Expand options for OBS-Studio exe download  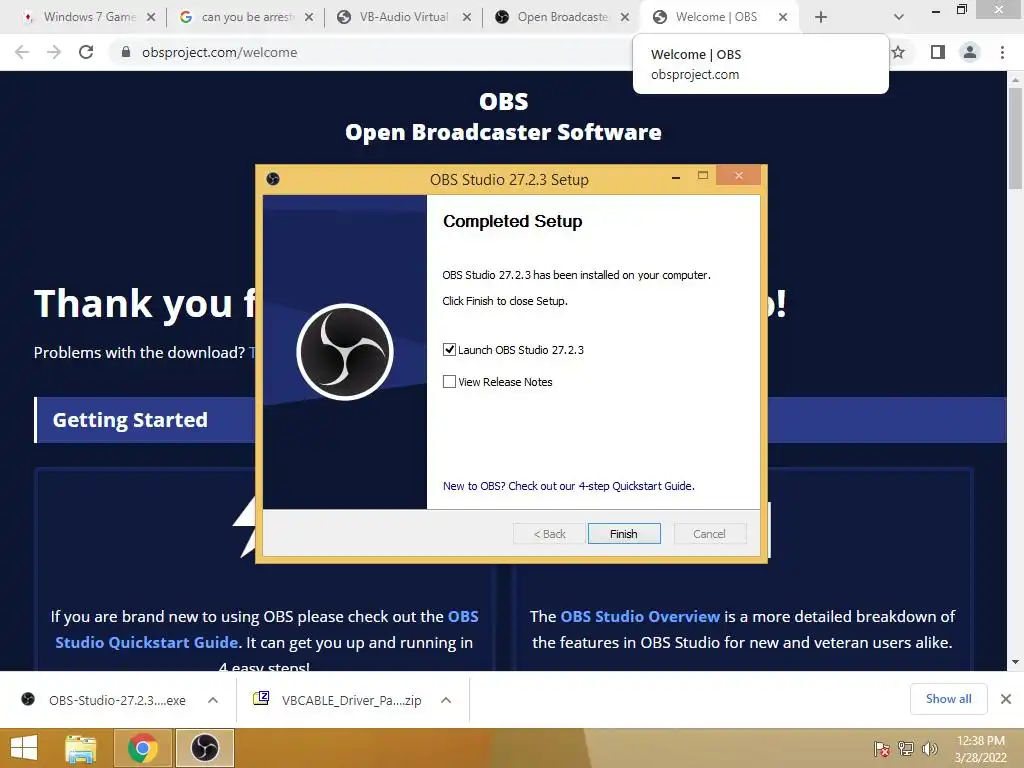[x=213, y=700]
